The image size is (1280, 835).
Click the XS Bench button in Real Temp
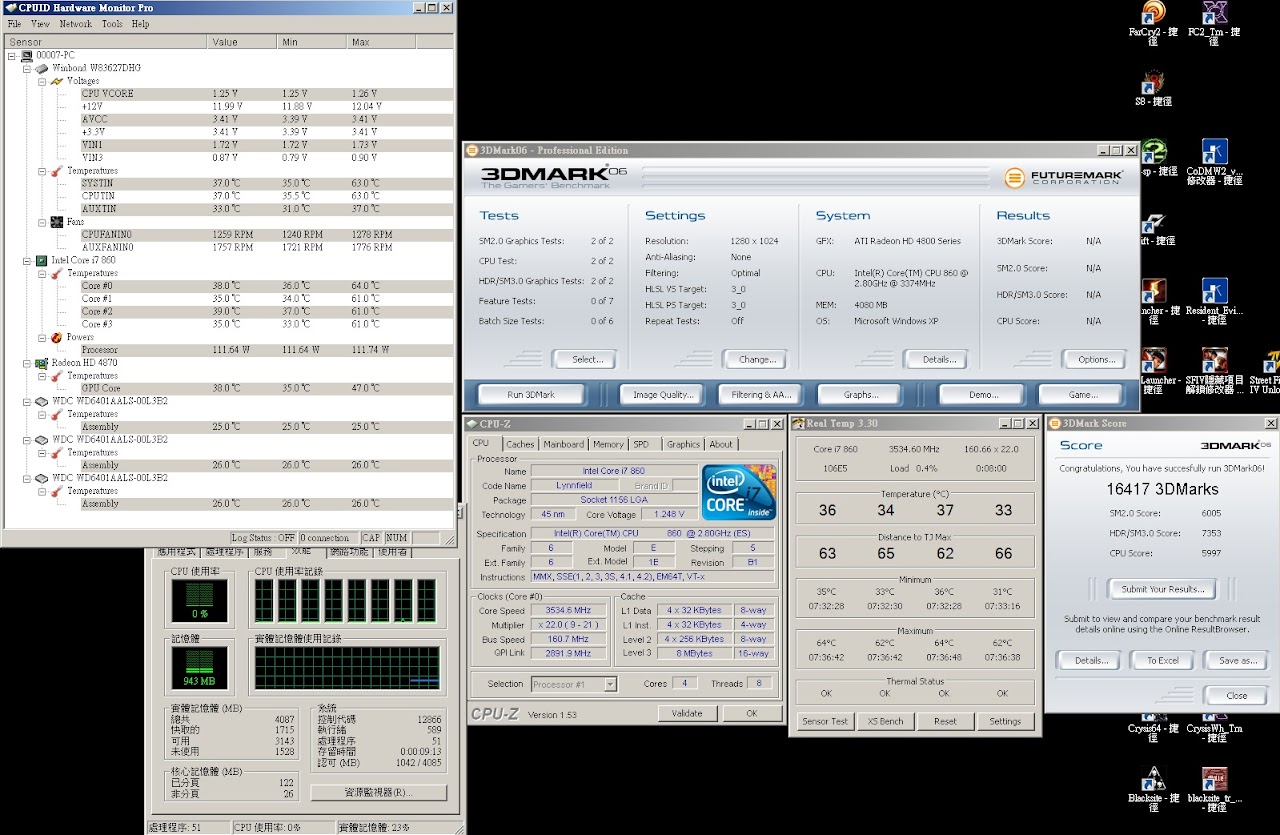[x=885, y=721]
